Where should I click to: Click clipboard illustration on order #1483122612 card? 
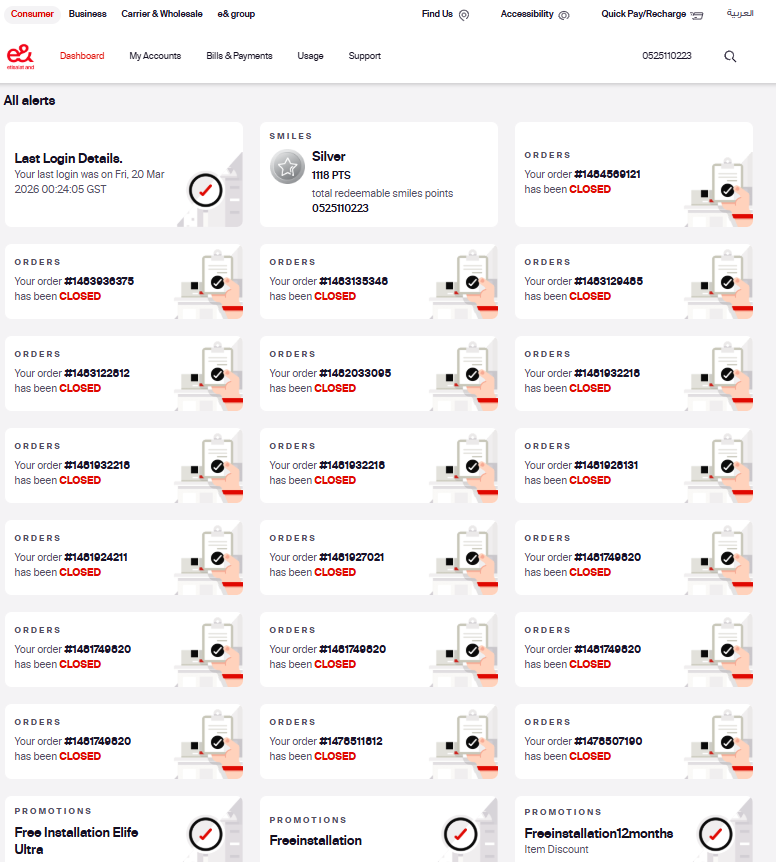coord(210,376)
